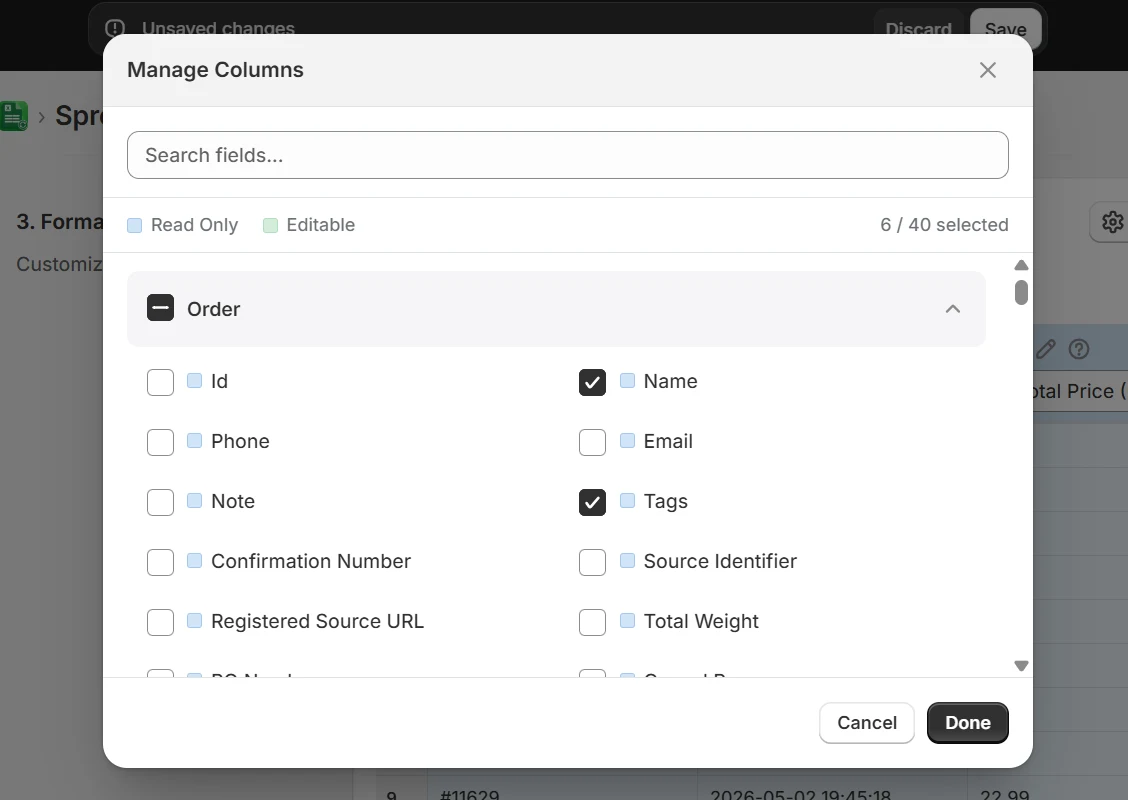1128x800 pixels.
Task: Check the Phone field checkbox
Action: pos(160,442)
